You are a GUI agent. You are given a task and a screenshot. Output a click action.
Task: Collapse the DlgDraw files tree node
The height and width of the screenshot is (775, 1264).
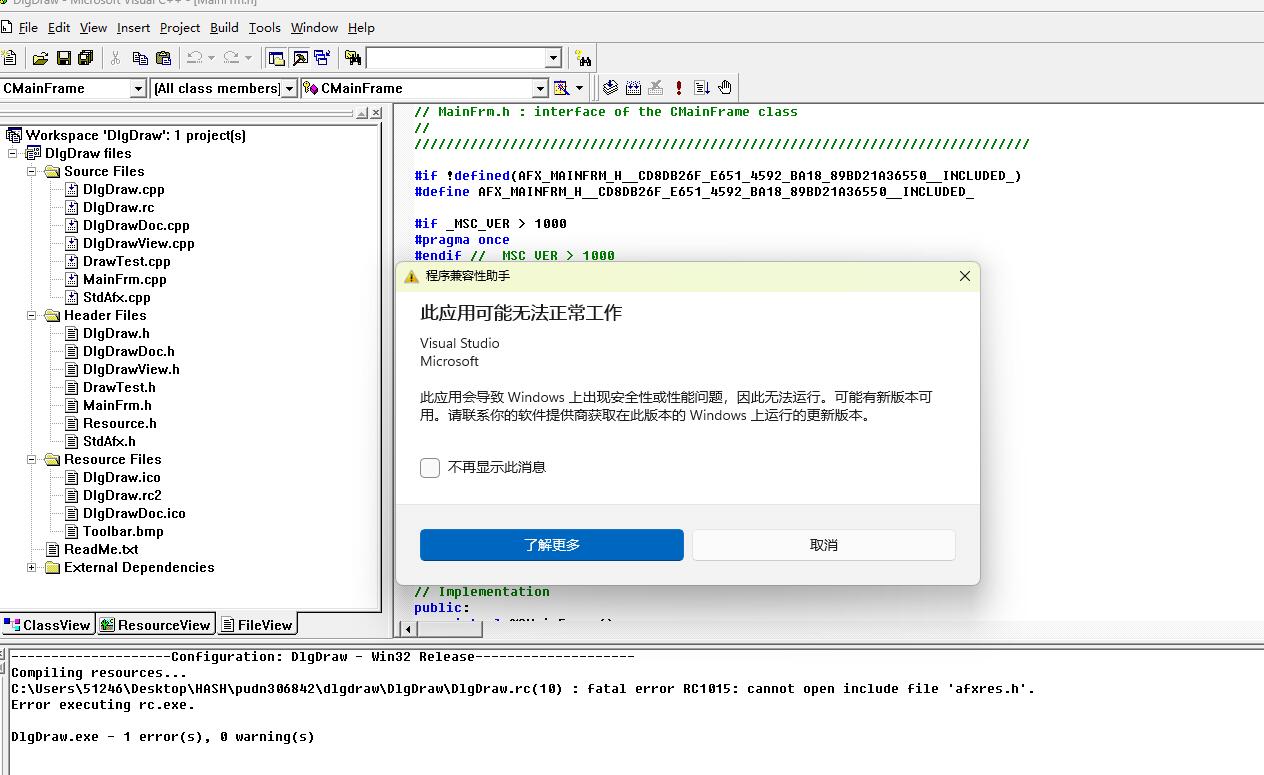tap(13, 153)
